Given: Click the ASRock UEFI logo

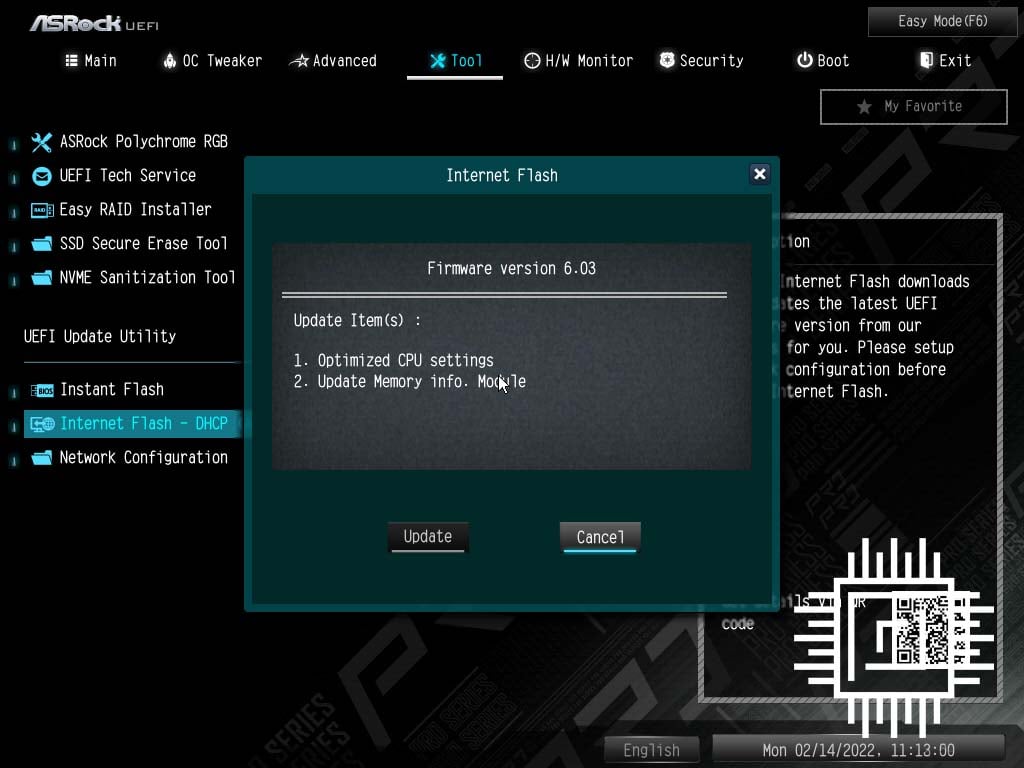Looking at the screenshot, I should click(x=94, y=24).
